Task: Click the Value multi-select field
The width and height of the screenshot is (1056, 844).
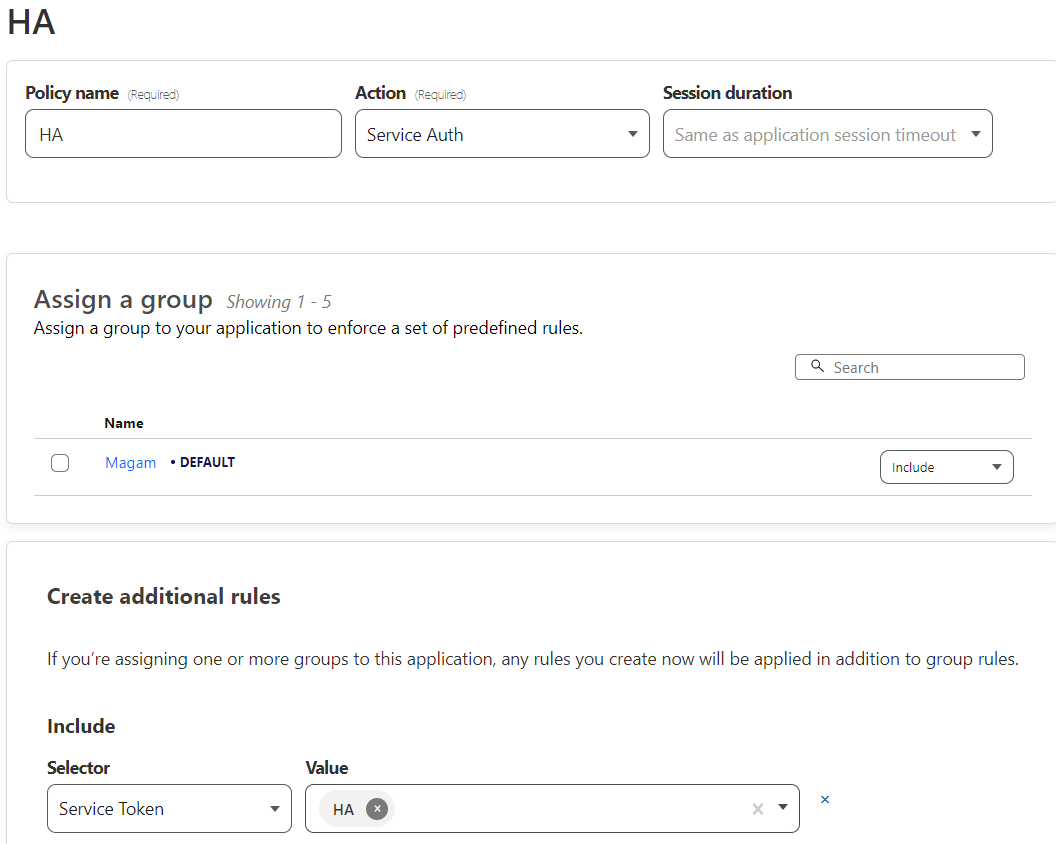Action: click(x=552, y=808)
